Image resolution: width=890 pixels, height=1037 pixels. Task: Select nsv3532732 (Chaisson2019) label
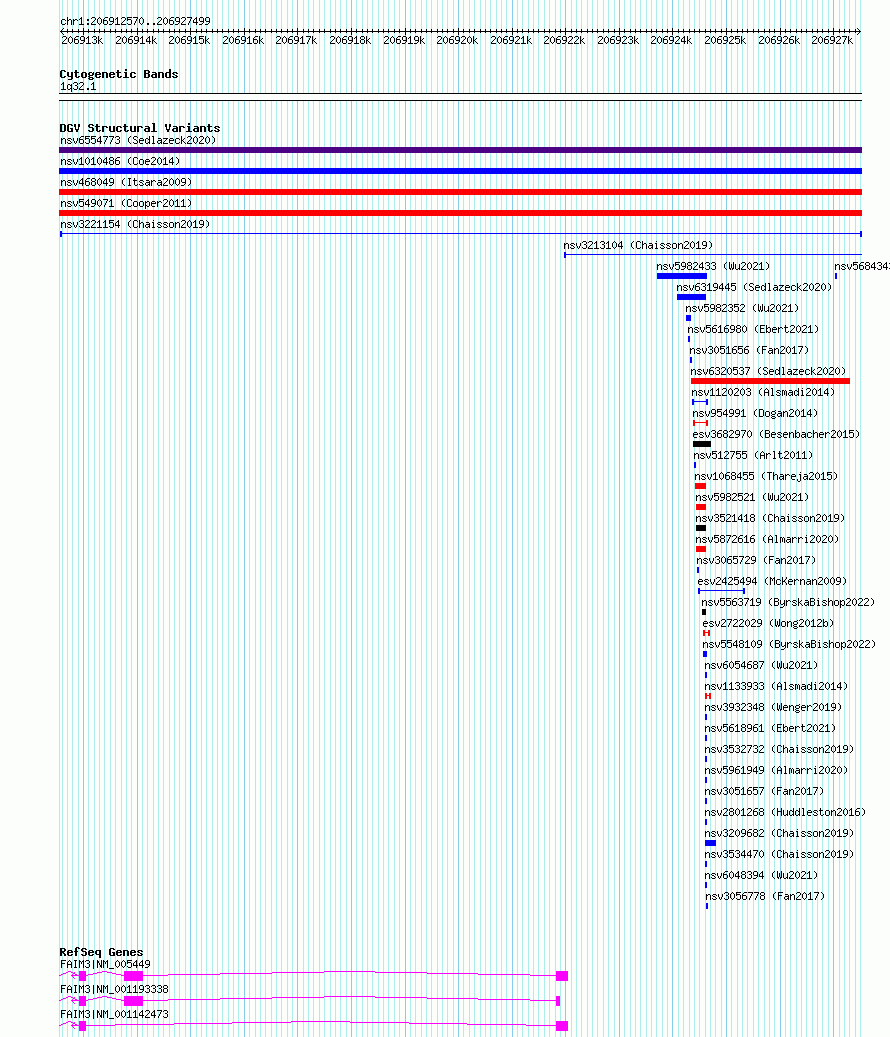(x=780, y=749)
